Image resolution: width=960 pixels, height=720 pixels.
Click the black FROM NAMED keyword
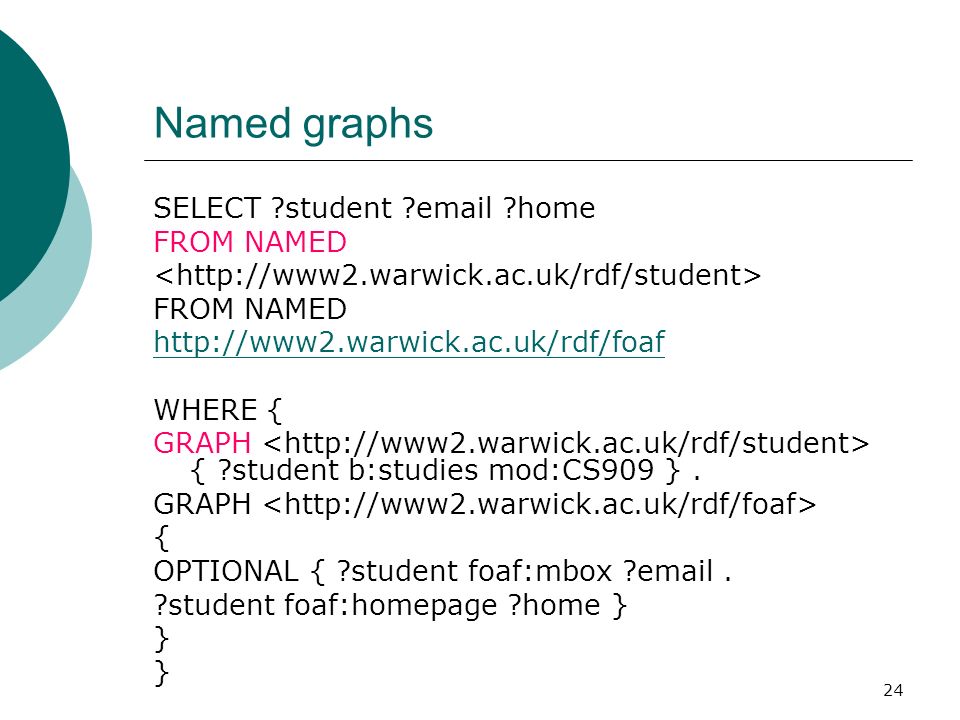tap(250, 309)
